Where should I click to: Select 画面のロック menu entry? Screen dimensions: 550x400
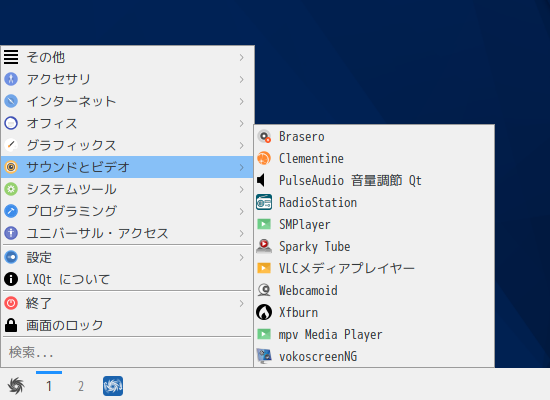(x=127, y=325)
